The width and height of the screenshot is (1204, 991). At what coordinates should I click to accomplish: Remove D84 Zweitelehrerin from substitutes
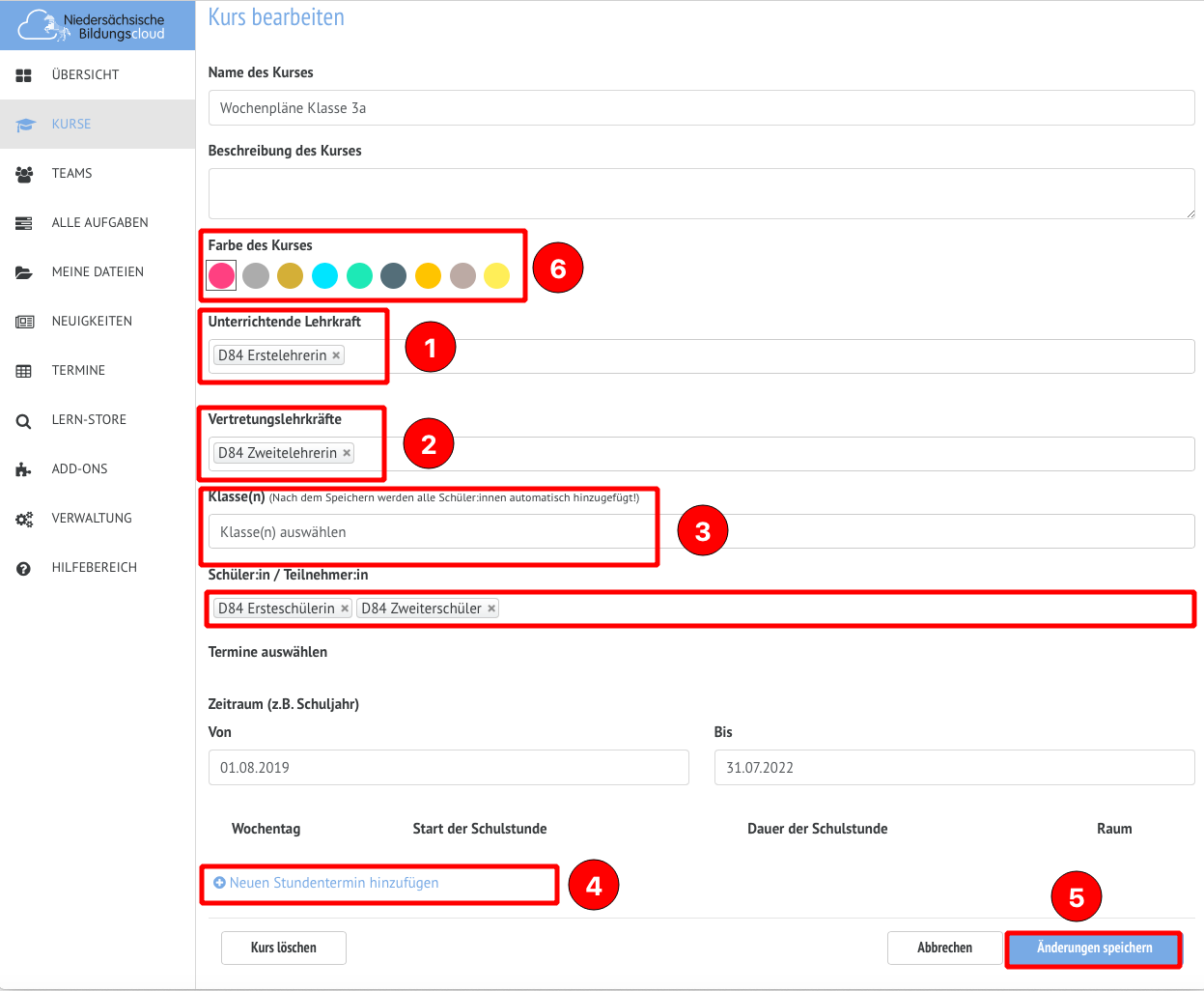coord(347,453)
